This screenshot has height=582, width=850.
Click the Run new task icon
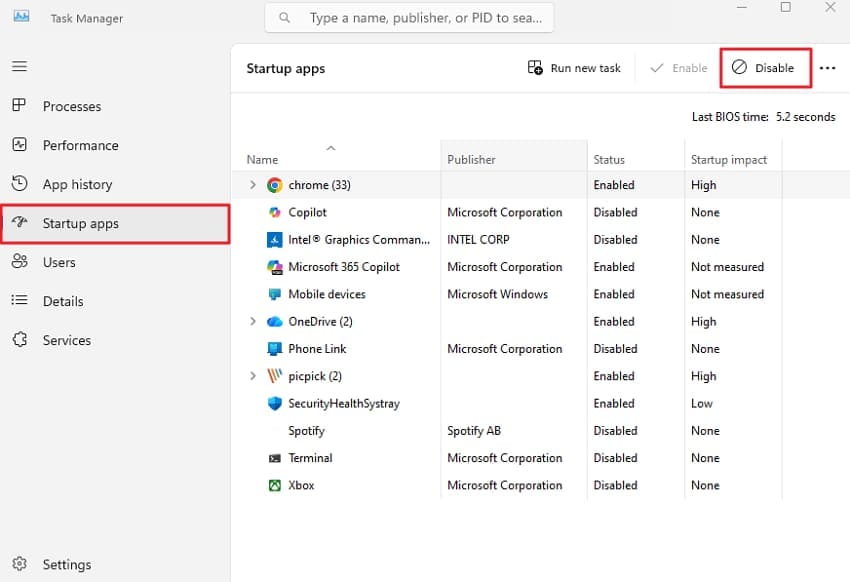click(x=535, y=68)
